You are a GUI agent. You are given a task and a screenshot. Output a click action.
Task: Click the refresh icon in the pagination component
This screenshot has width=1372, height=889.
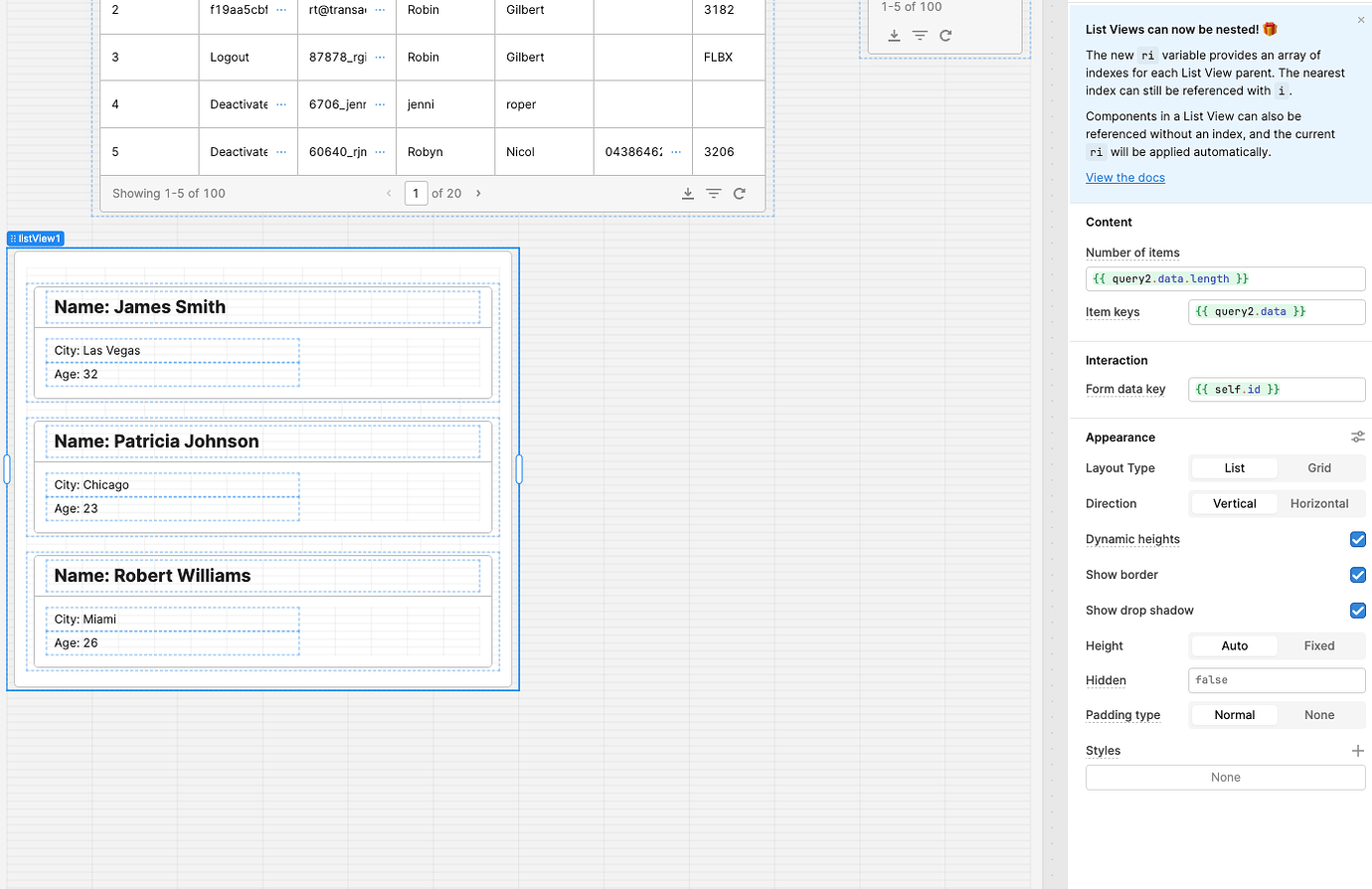click(x=945, y=35)
